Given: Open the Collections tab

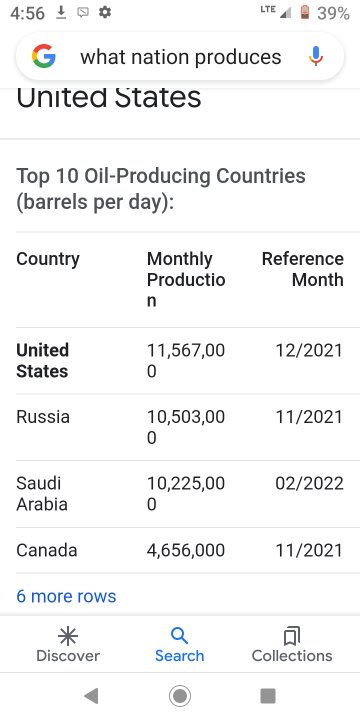Looking at the screenshot, I should tap(292, 645).
